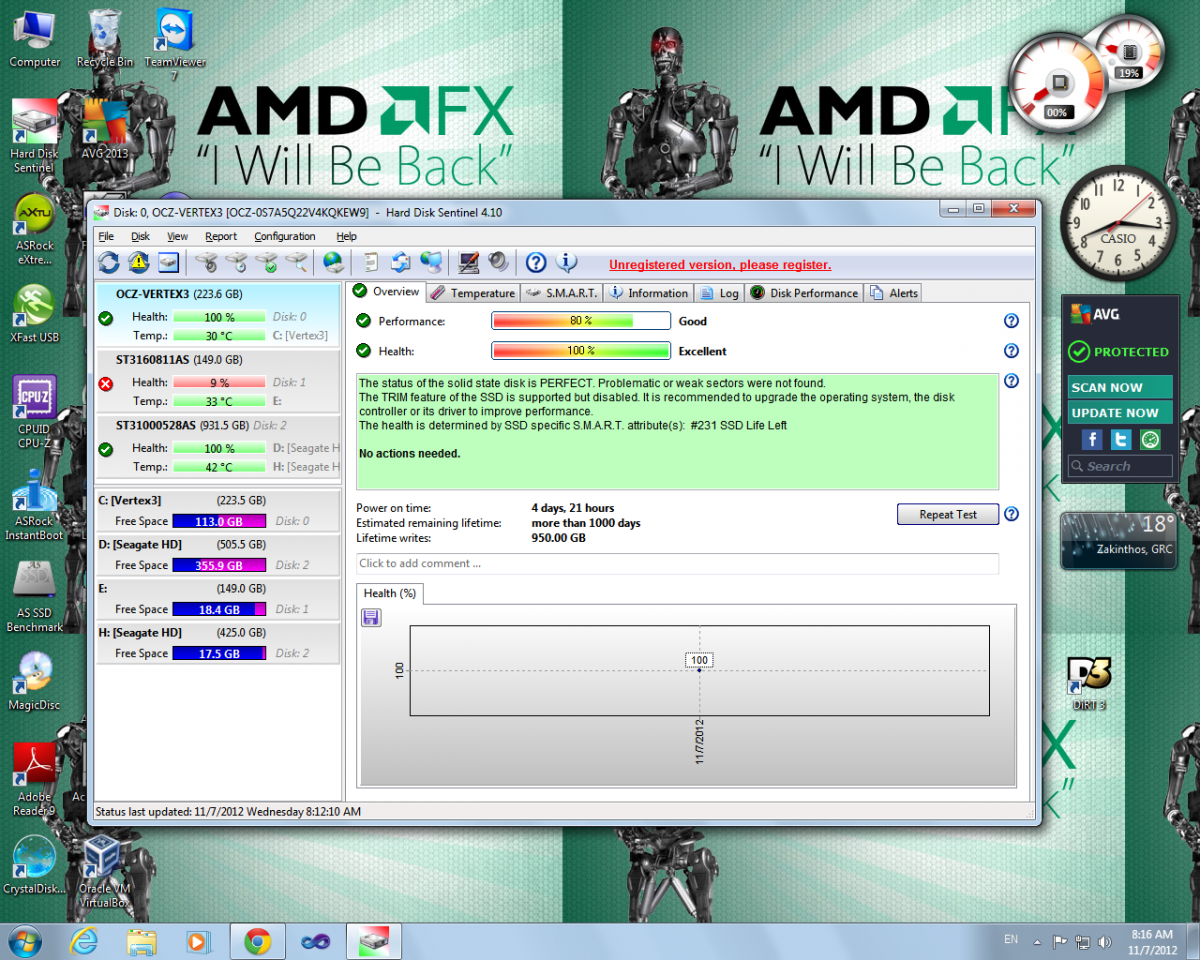Click the Unregistered version, please register link
Screen dimensions: 1200x960
pyautogui.click(x=720, y=265)
